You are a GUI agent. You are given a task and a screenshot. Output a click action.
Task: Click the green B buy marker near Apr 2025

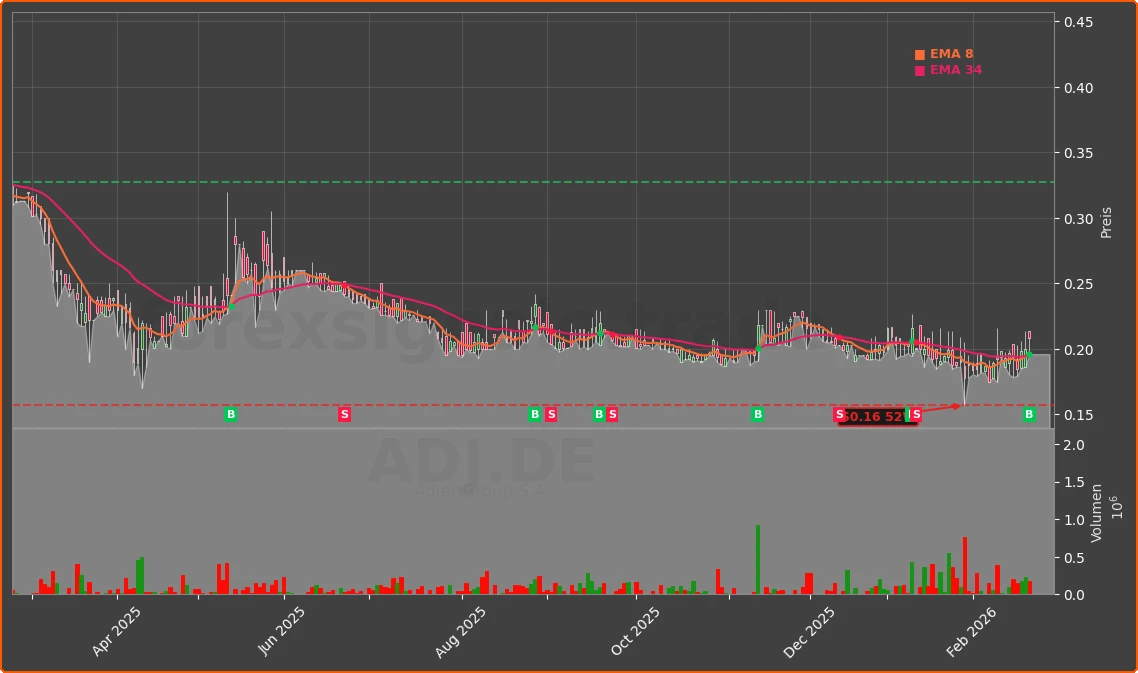[231, 414]
